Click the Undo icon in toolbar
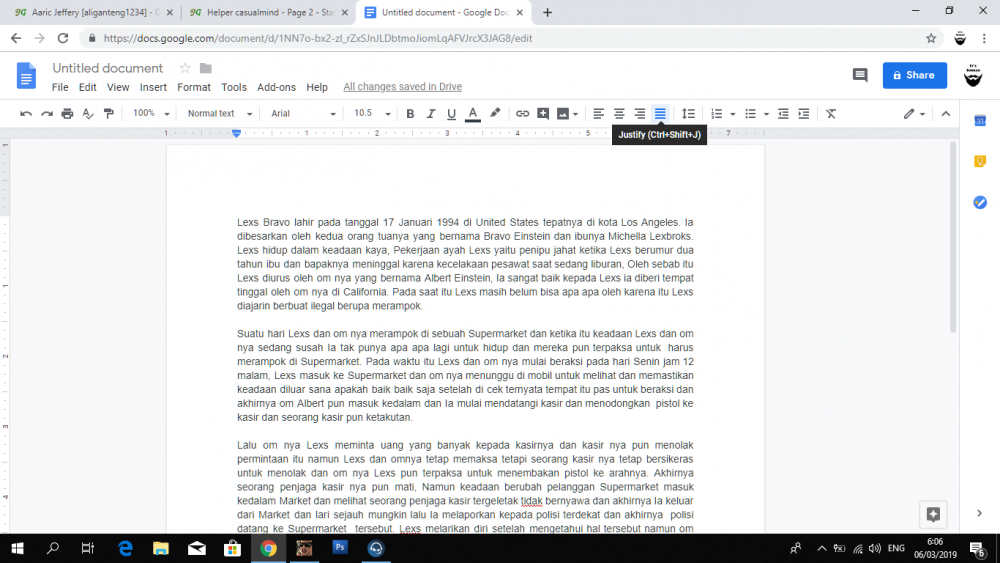The width and height of the screenshot is (1000, 563). 26,113
